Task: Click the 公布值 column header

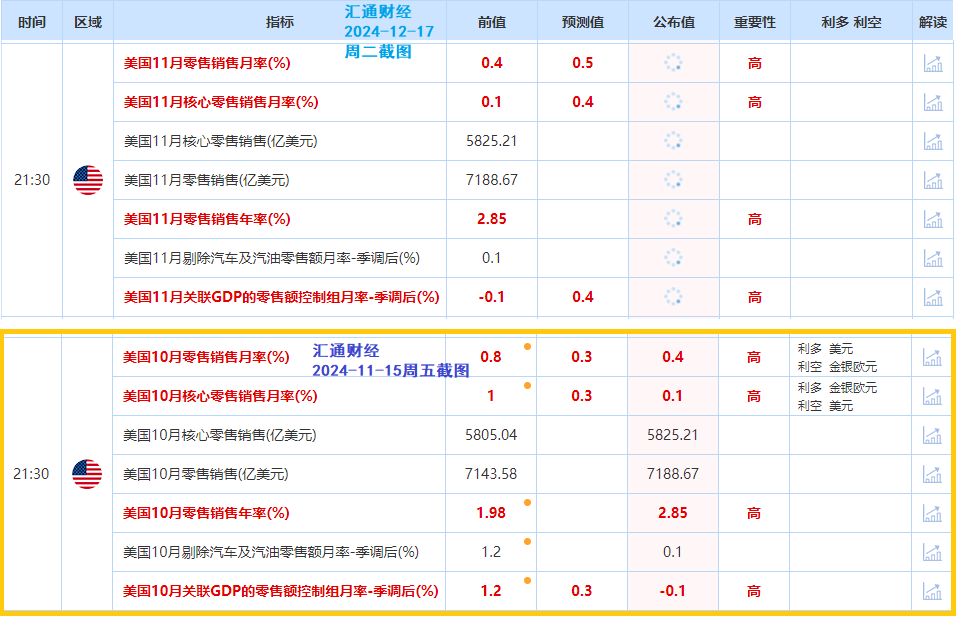Action: [x=673, y=22]
